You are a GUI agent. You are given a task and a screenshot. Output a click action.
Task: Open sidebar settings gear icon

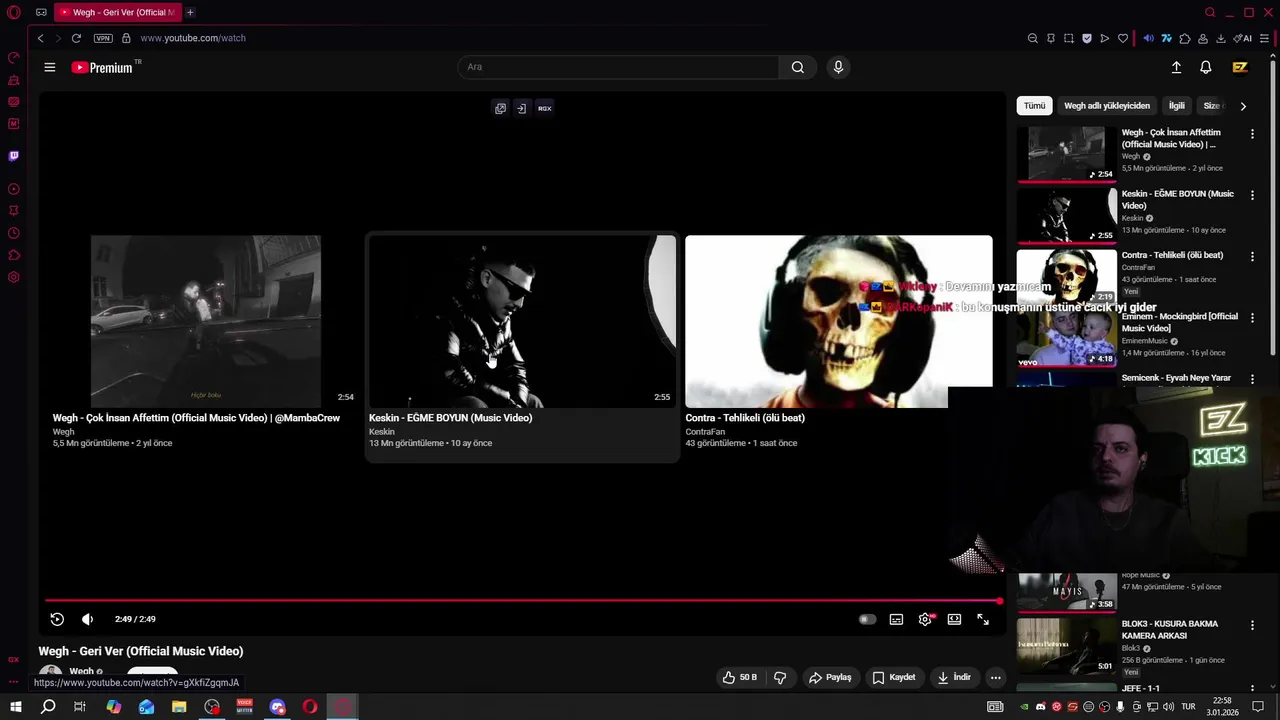tap(13, 277)
